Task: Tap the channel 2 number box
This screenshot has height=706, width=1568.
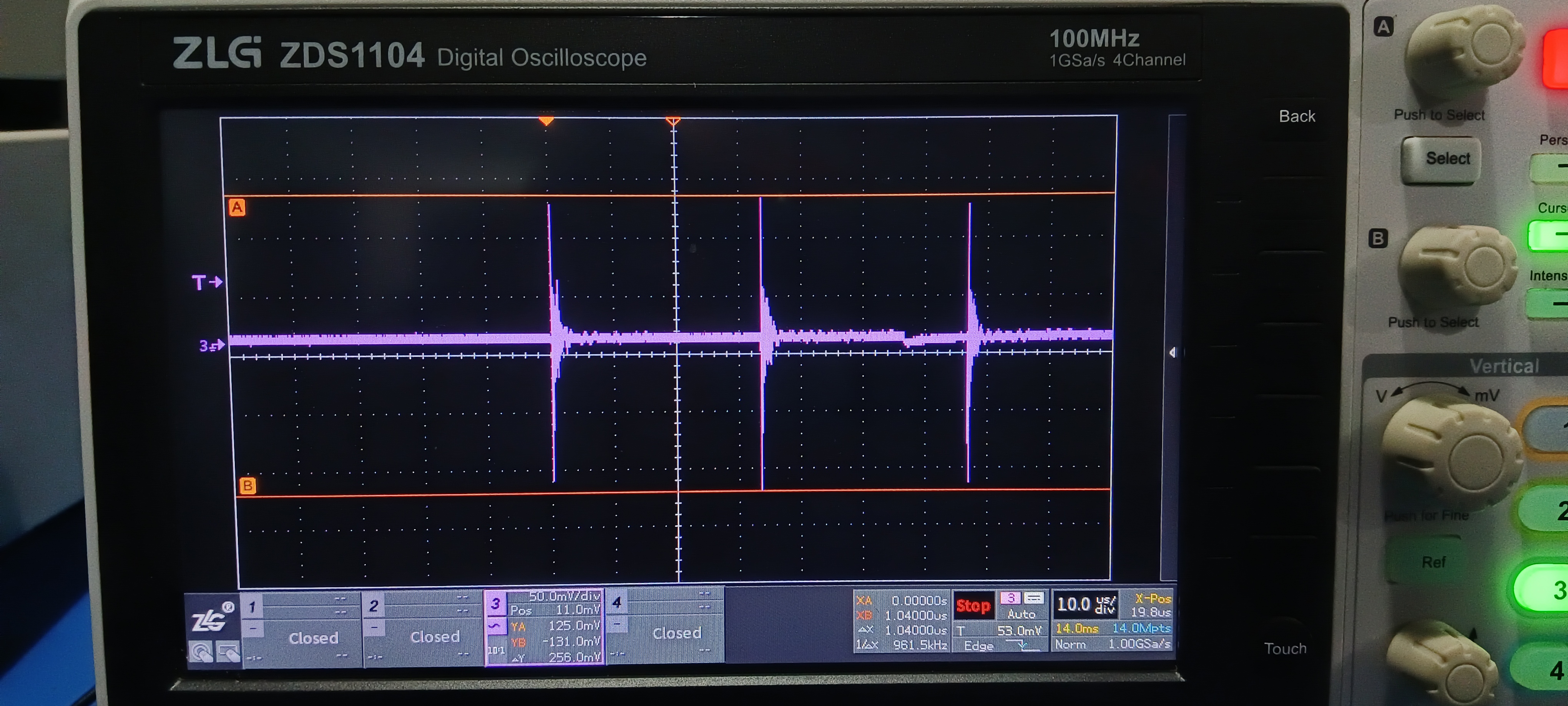Action: click(374, 606)
